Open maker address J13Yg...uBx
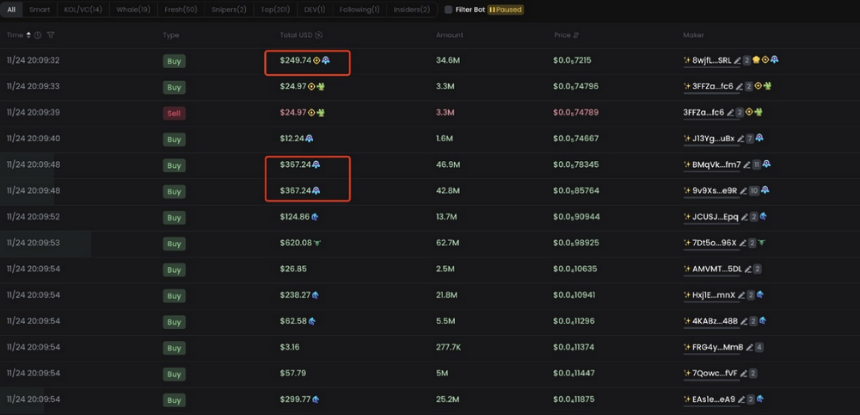The width and height of the screenshot is (860, 415). point(713,139)
